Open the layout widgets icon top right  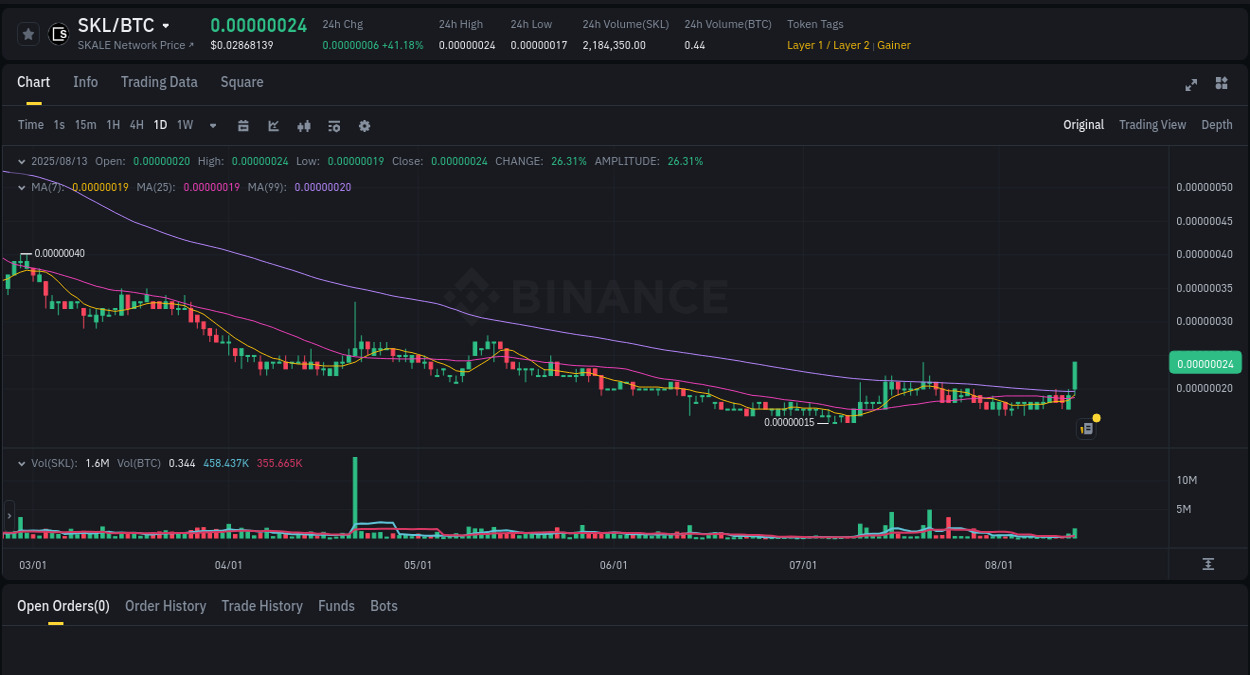[x=1221, y=84]
